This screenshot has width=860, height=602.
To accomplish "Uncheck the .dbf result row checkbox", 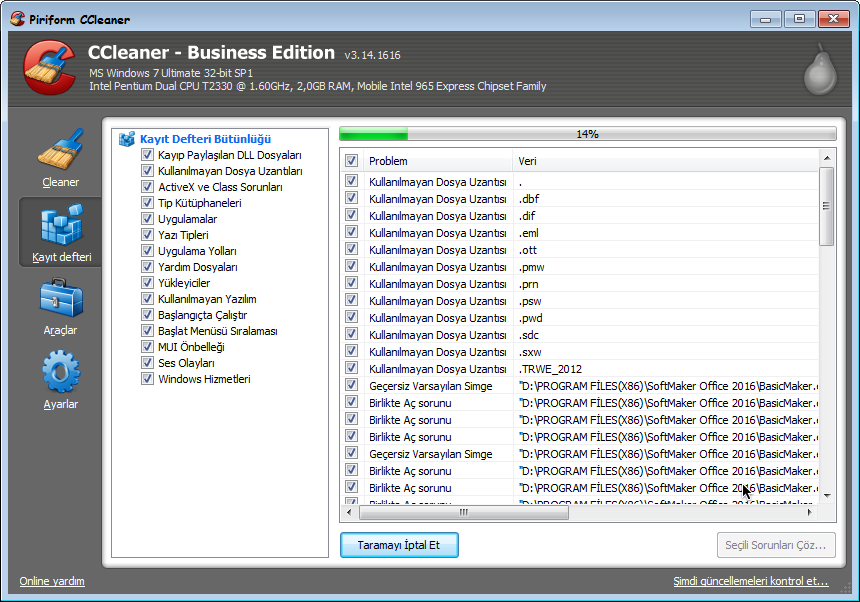I will 352,198.
